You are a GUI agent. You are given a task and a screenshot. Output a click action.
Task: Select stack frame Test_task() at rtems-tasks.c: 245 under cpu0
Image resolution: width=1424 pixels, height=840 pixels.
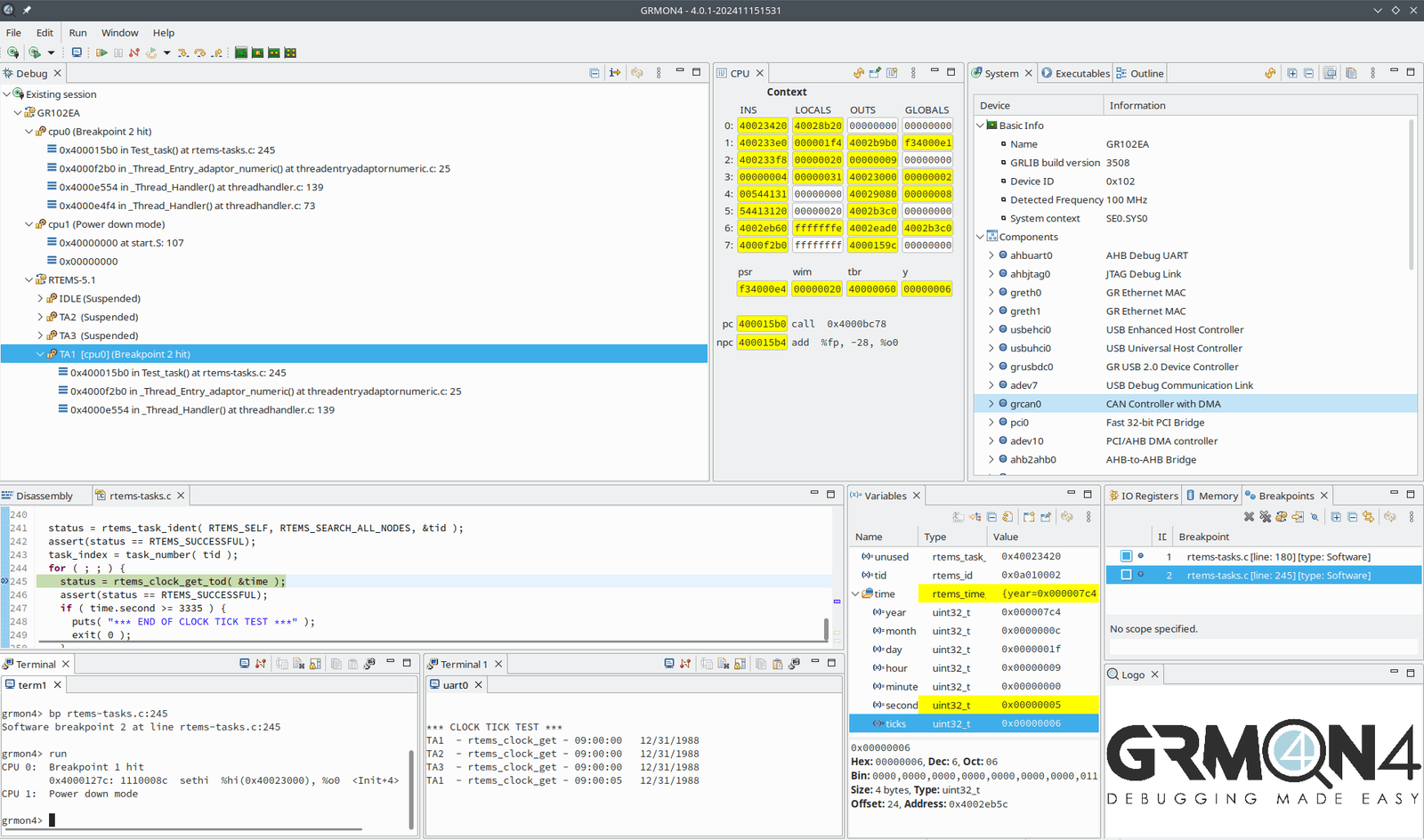tap(166, 150)
